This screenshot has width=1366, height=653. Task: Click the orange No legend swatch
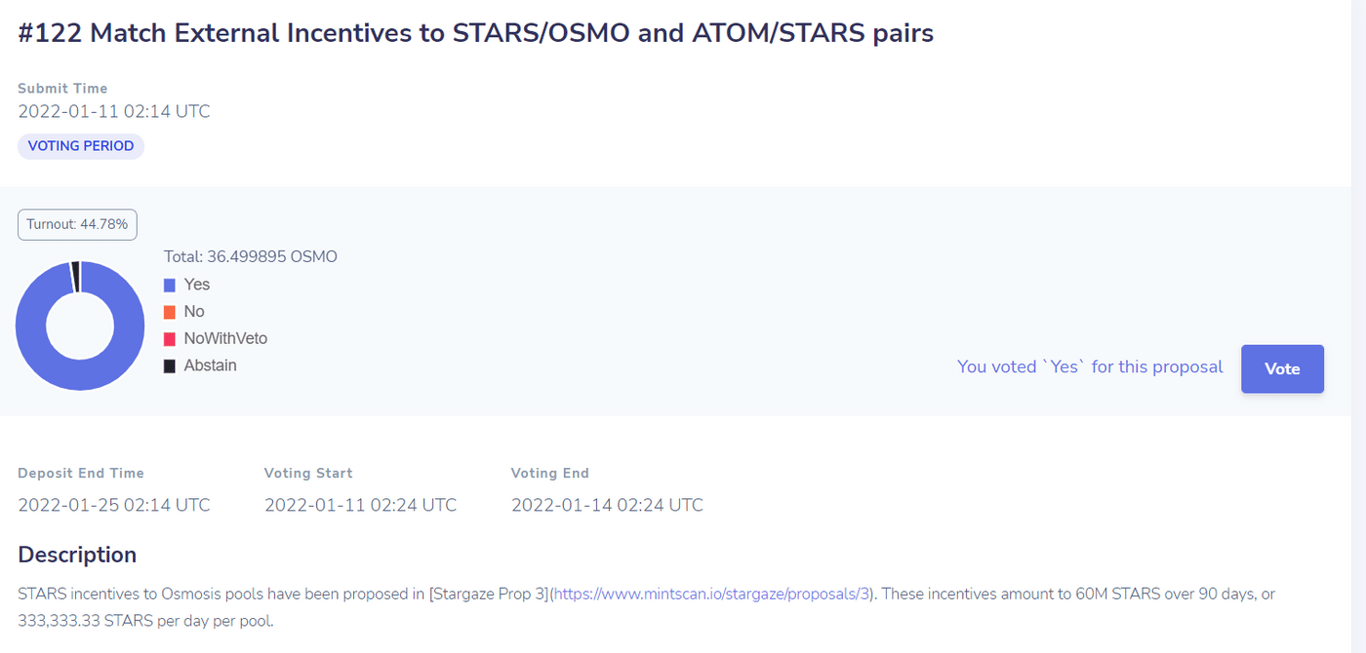[170, 312]
